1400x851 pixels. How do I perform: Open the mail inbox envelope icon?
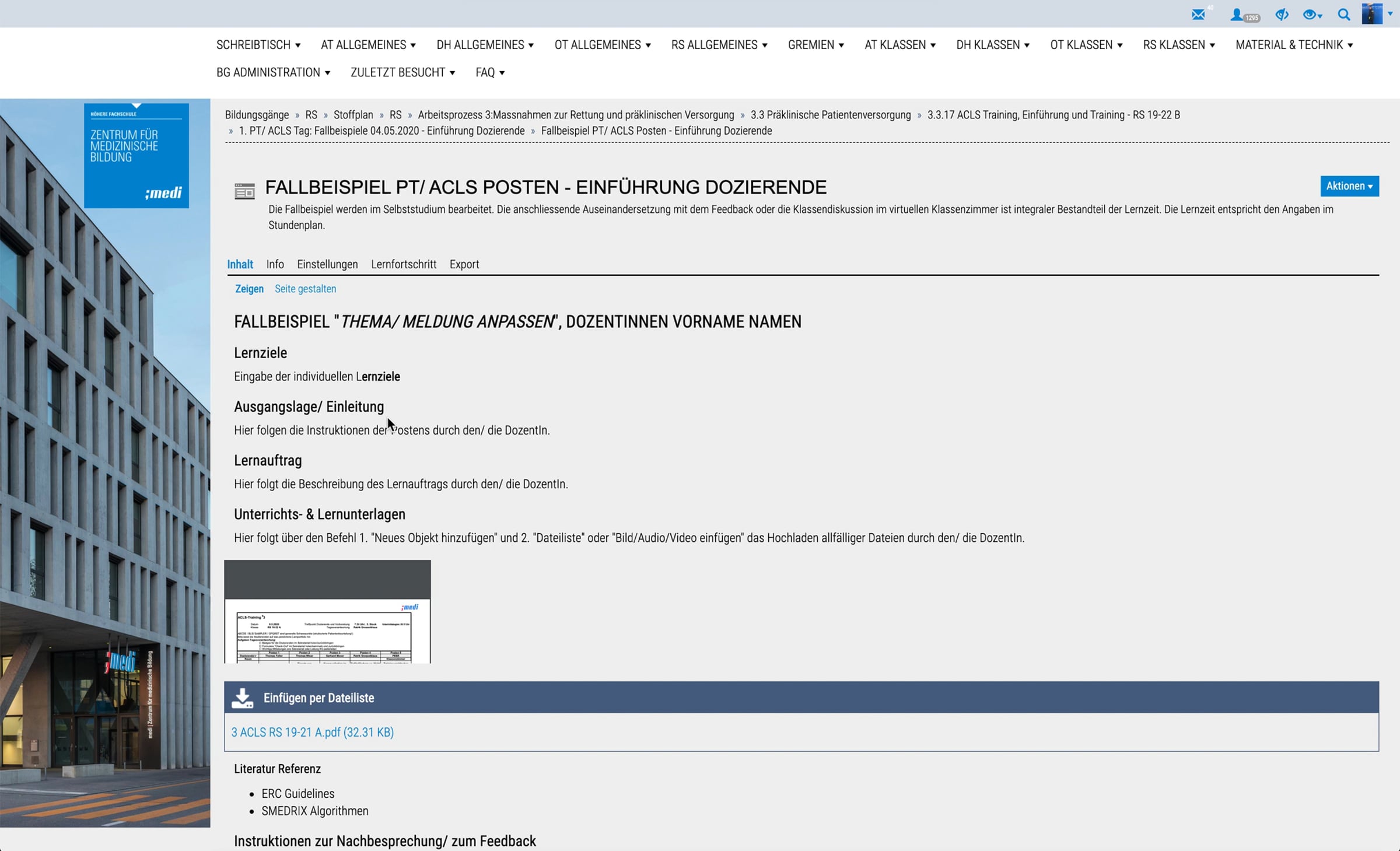tap(1198, 15)
